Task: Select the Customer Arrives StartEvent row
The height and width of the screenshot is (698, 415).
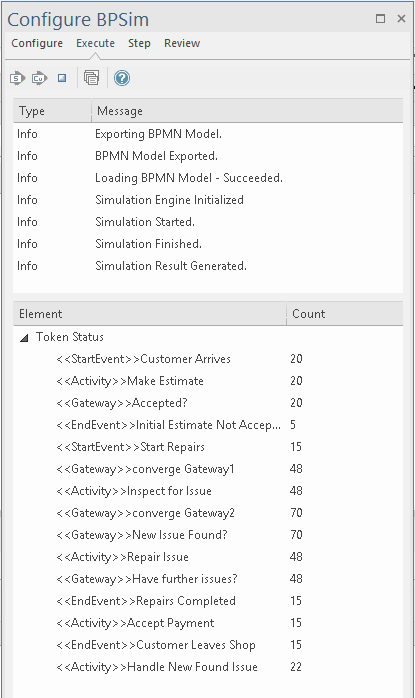Action: coord(208,359)
